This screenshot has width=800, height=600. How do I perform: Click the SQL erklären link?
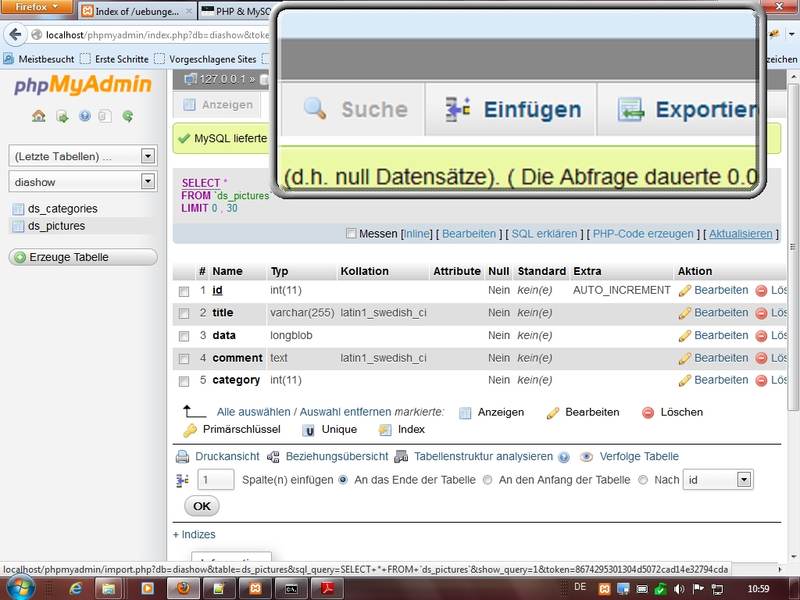click(x=544, y=234)
